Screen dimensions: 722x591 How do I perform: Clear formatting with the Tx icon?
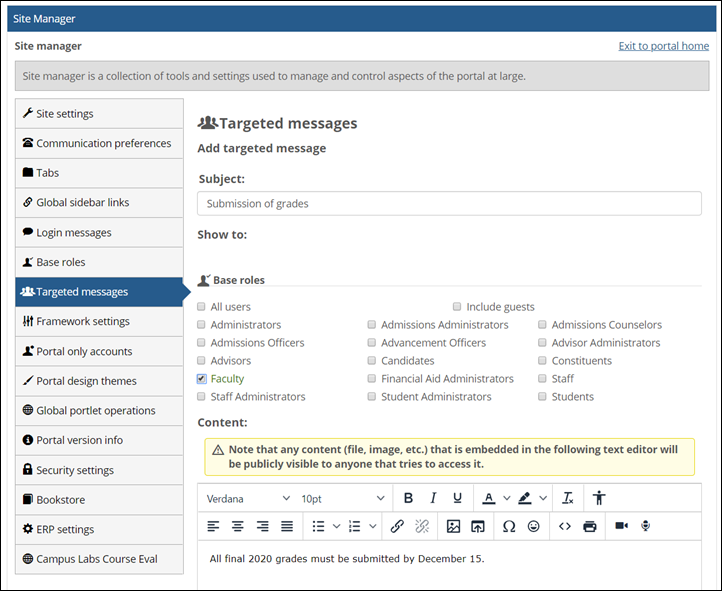(568, 498)
